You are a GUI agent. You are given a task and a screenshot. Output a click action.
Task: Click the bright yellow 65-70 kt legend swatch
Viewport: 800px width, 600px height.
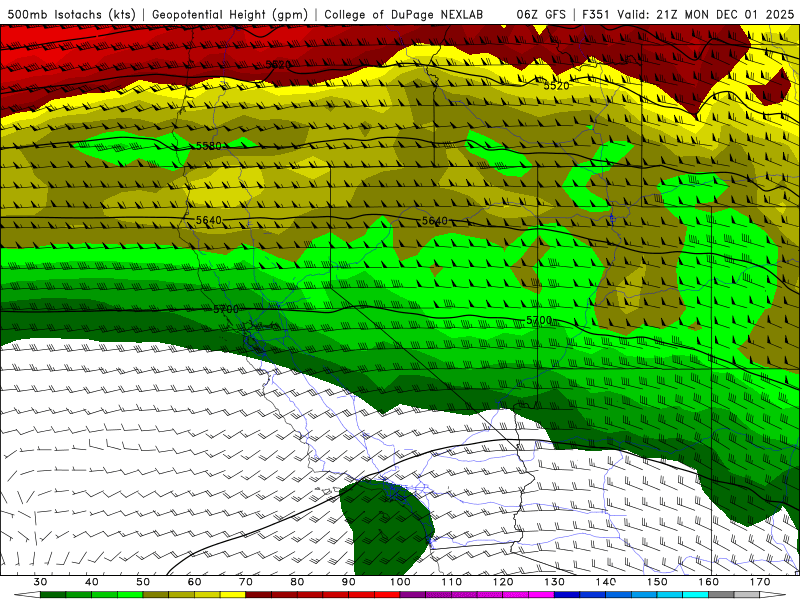(233, 595)
